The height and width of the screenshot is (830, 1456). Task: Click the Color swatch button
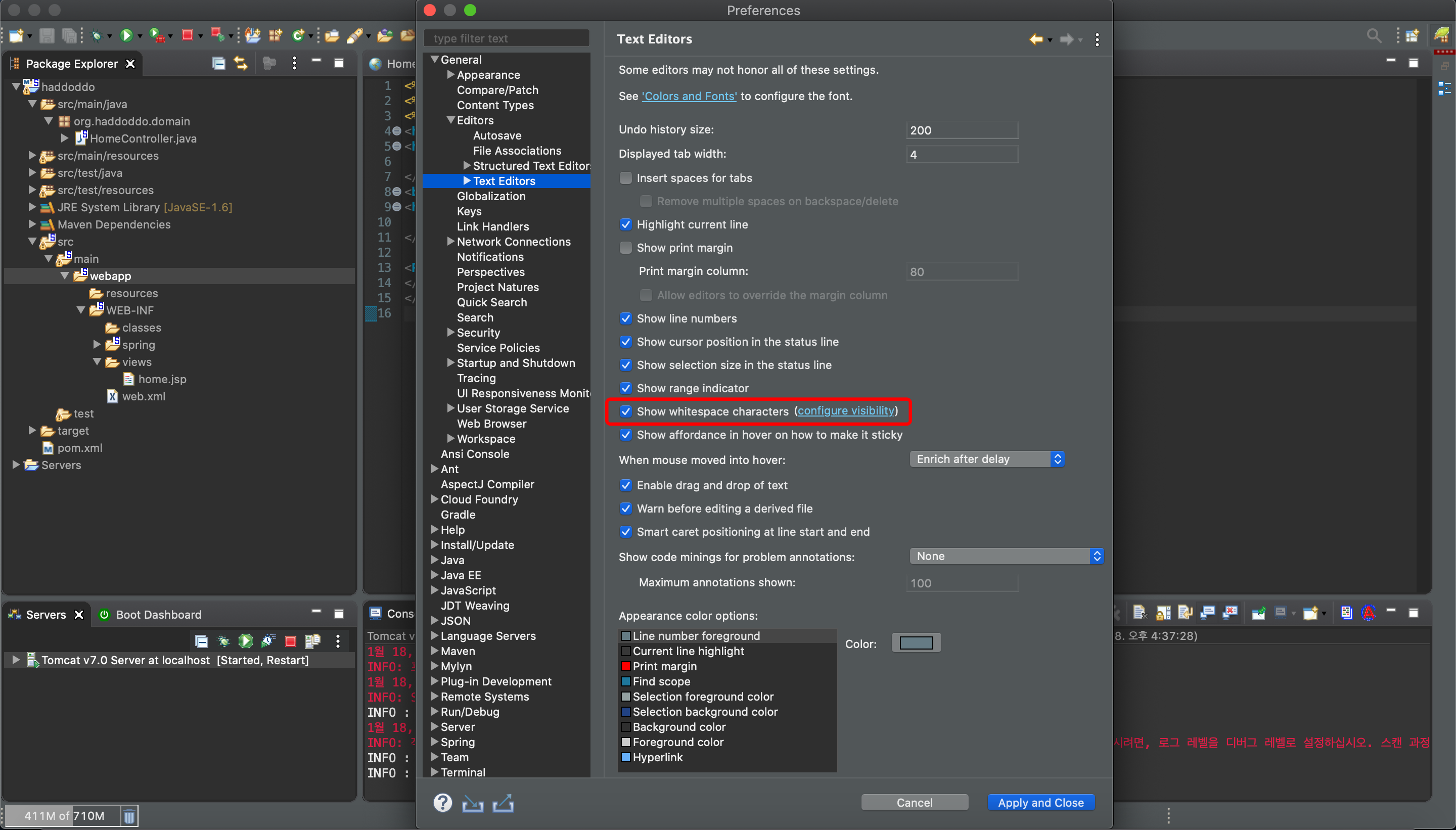coord(916,643)
